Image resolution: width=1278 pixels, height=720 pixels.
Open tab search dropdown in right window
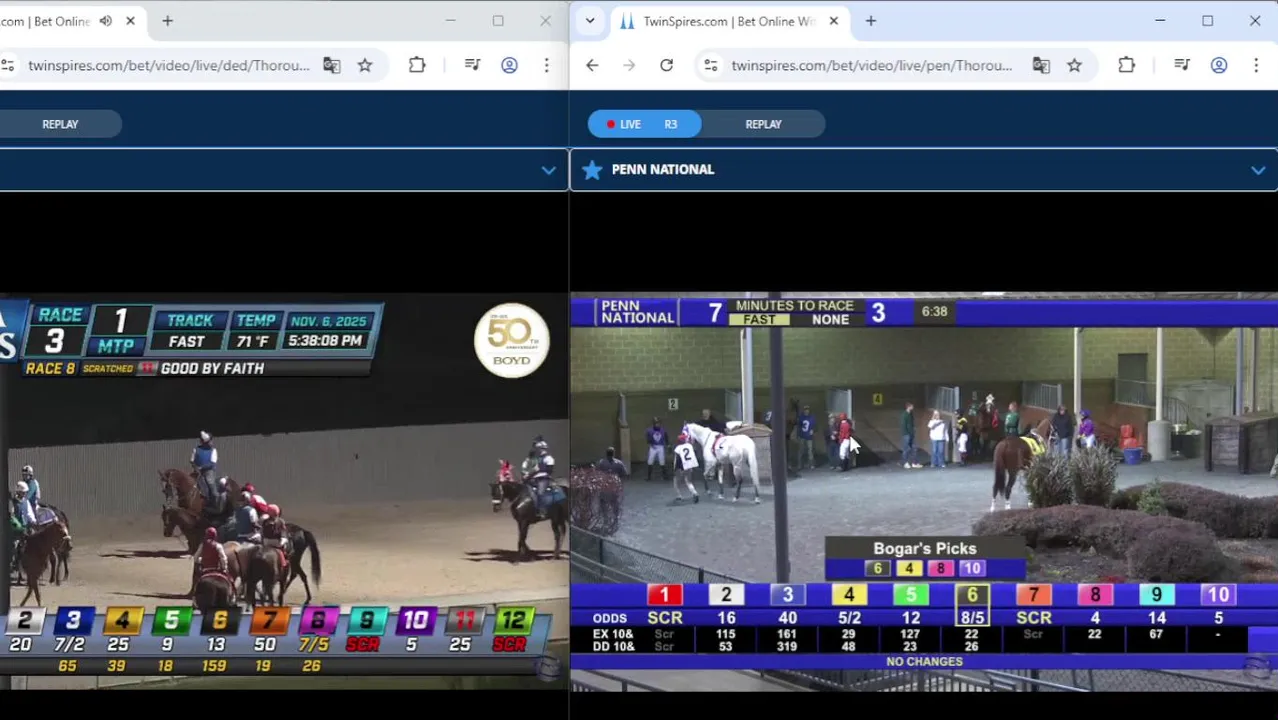(590, 21)
